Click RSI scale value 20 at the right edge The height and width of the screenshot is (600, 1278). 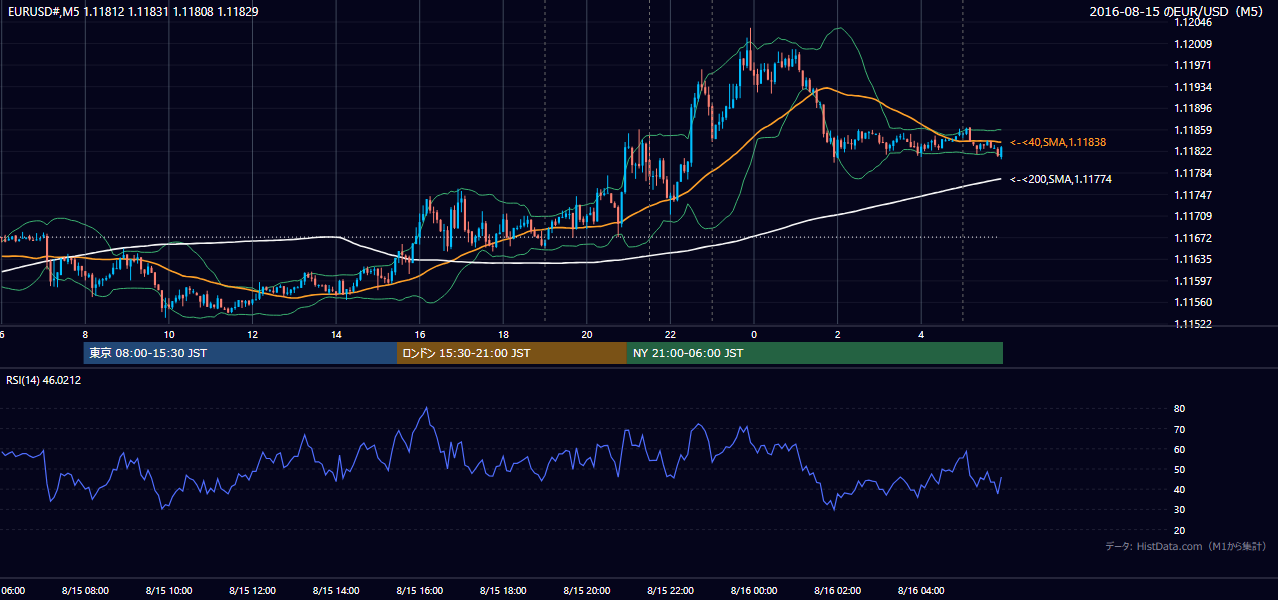pyautogui.click(x=1180, y=530)
